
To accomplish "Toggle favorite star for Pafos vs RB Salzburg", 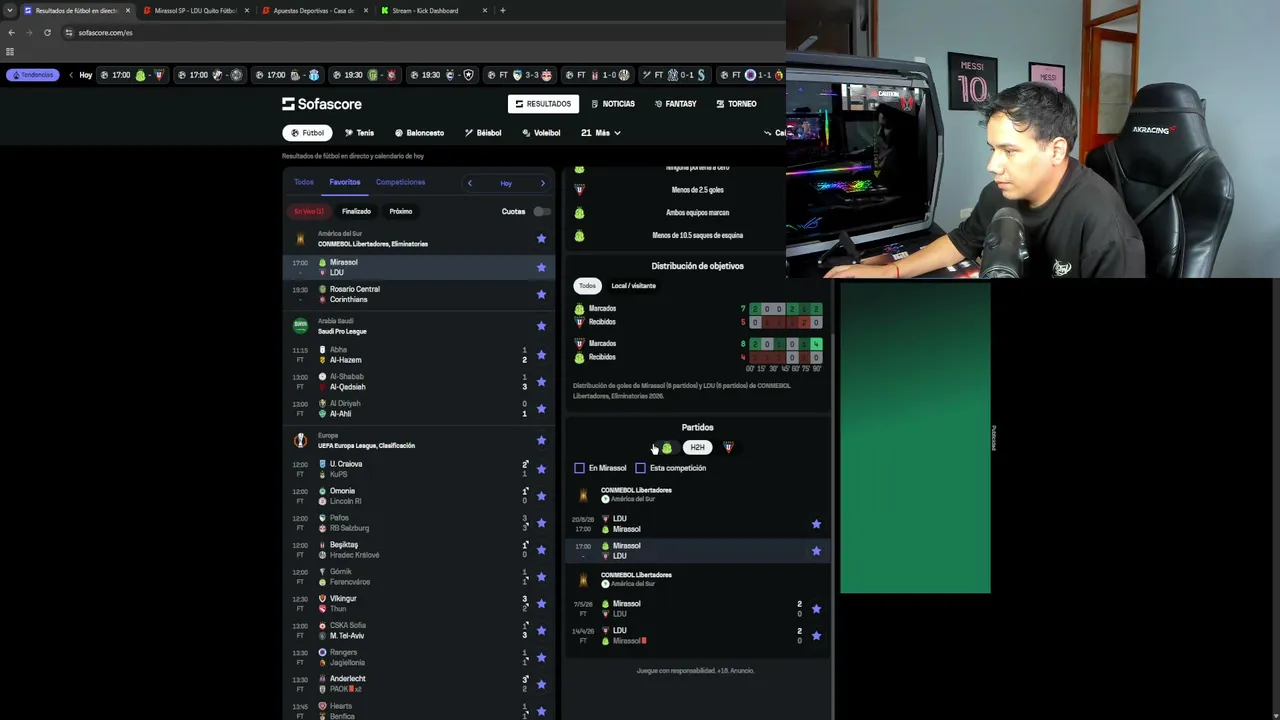I will [x=541, y=523].
